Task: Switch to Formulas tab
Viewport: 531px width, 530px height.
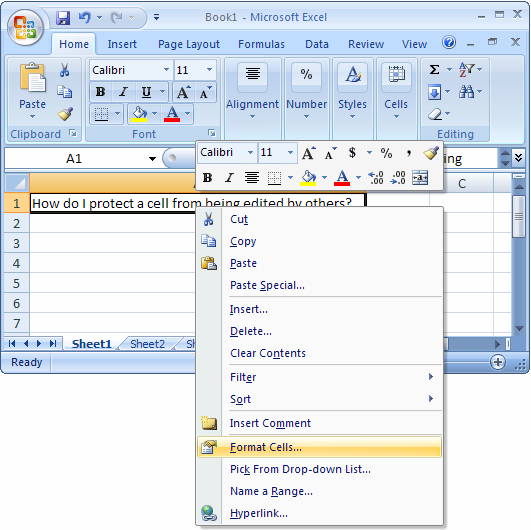Action: (261, 44)
